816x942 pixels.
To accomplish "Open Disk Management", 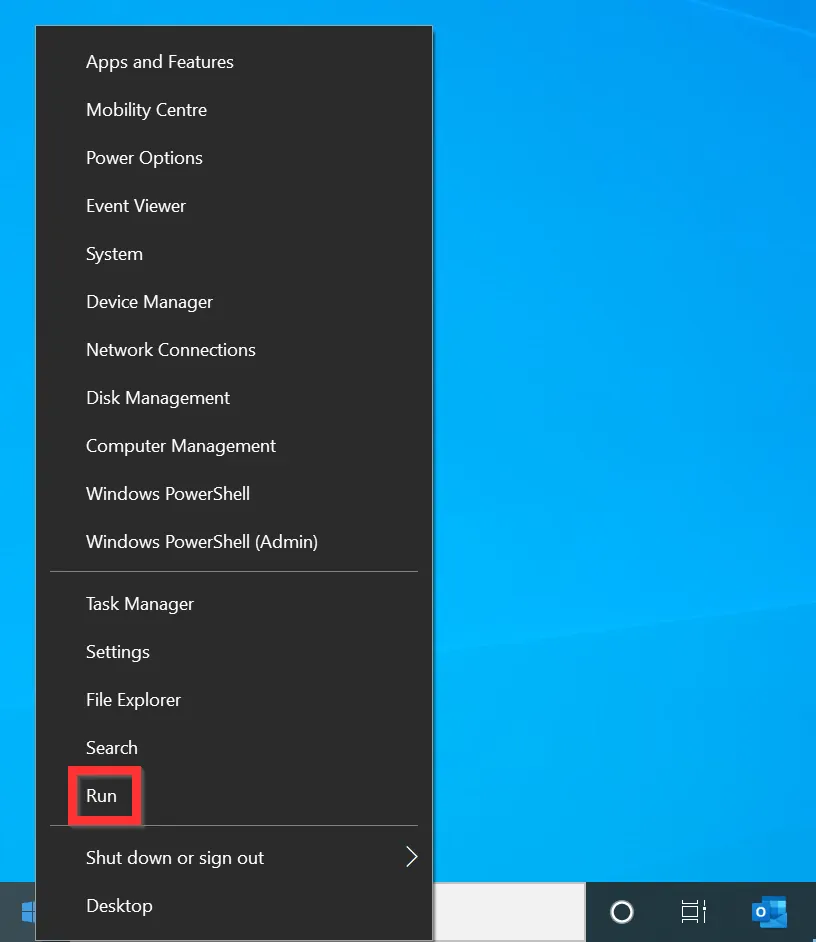I will (157, 397).
